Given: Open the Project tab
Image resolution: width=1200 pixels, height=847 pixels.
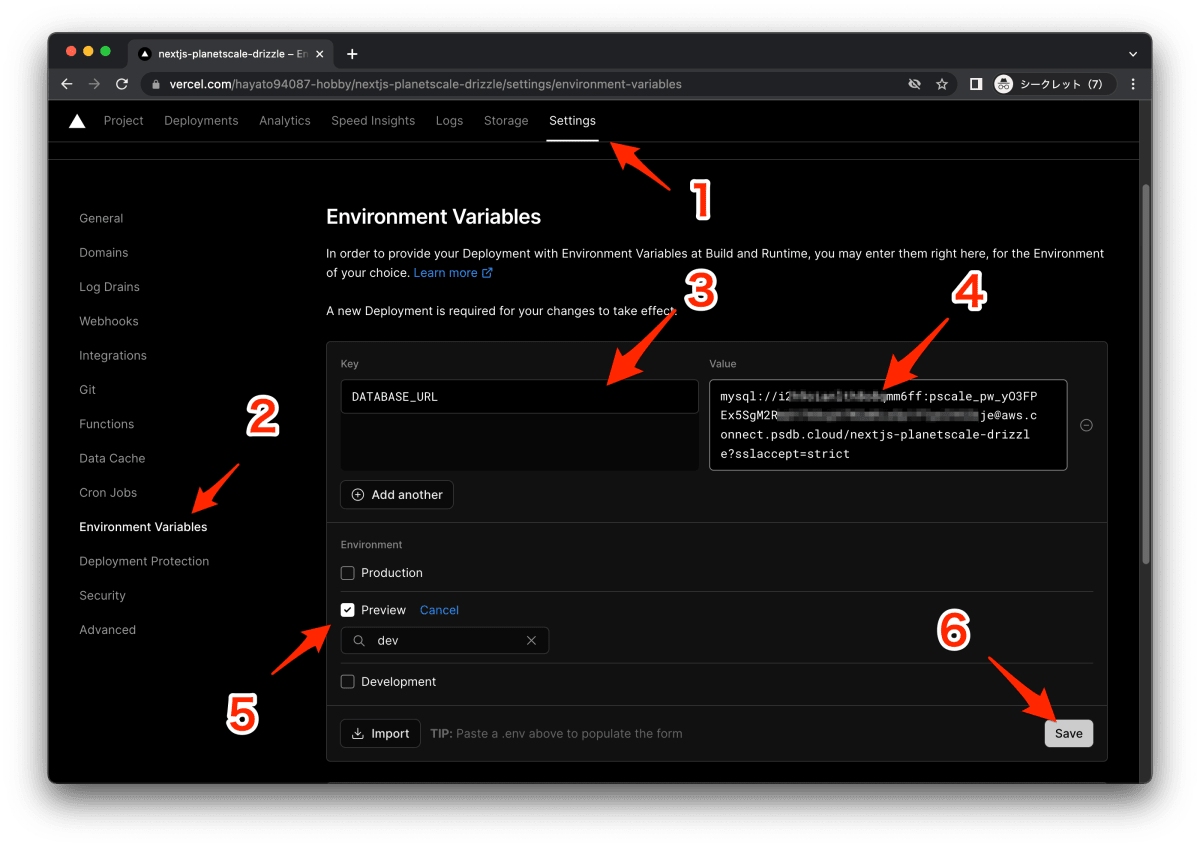Looking at the screenshot, I should (124, 120).
